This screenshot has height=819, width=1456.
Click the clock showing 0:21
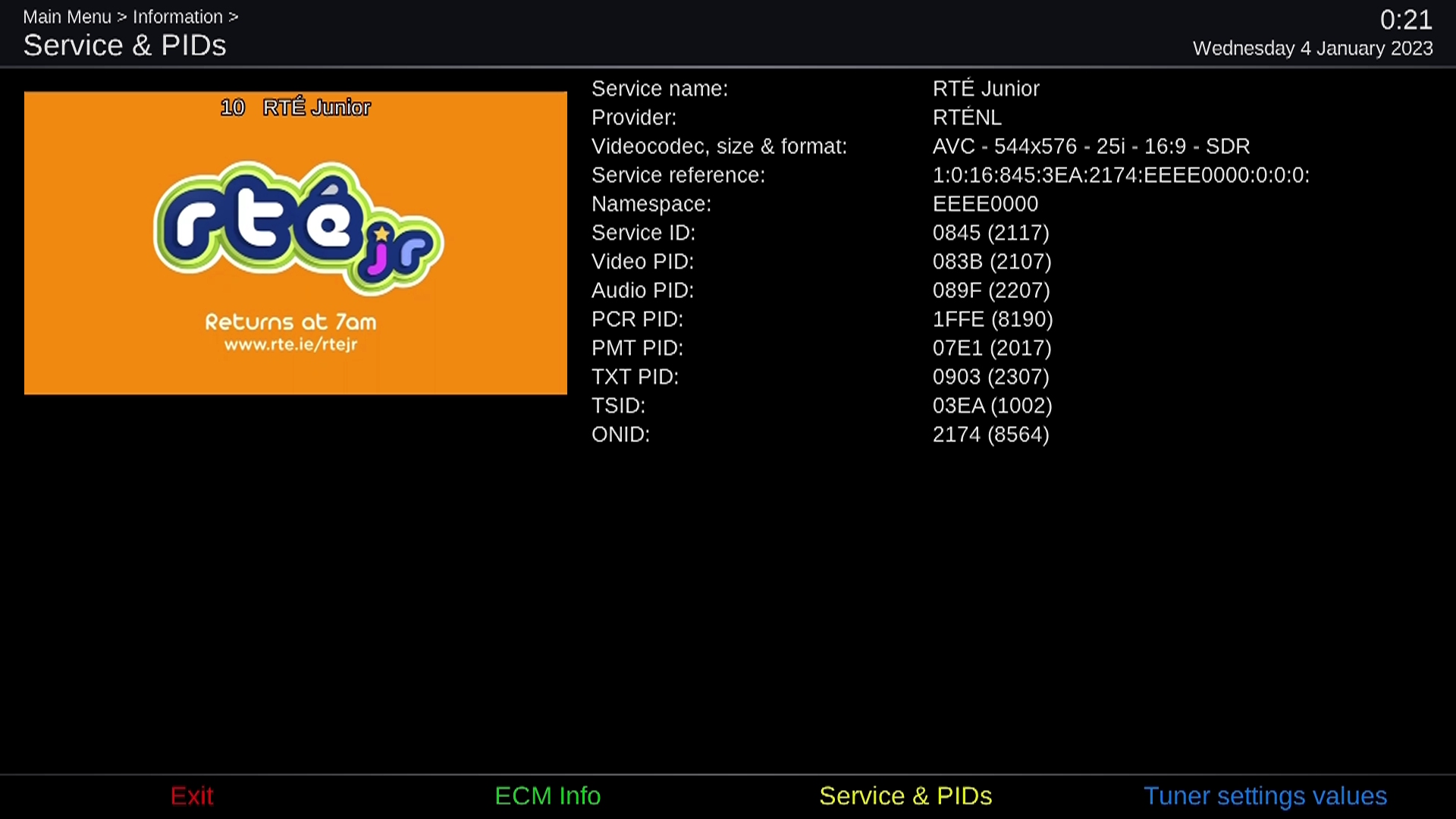[1405, 20]
